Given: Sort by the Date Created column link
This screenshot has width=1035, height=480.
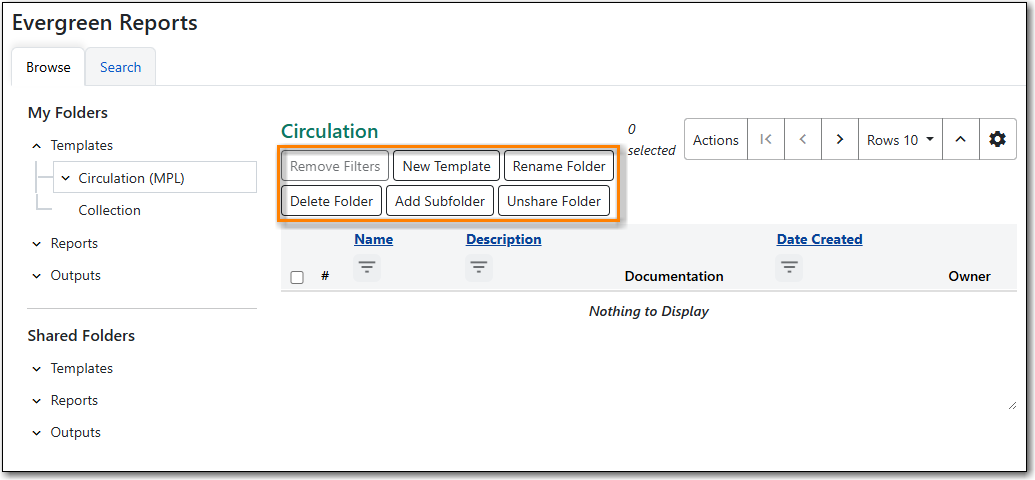Looking at the screenshot, I should click(819, 239).
